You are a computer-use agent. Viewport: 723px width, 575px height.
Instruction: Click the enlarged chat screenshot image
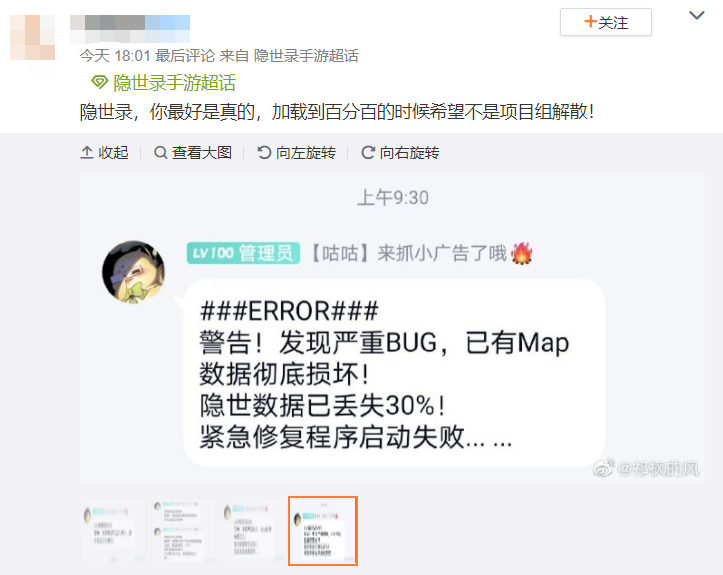click(392, 328)
